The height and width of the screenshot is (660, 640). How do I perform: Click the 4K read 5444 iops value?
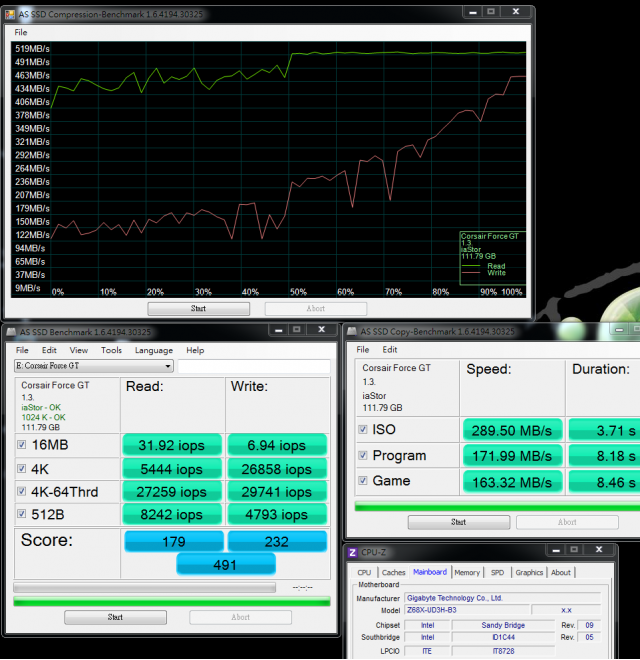coord(172,468)
